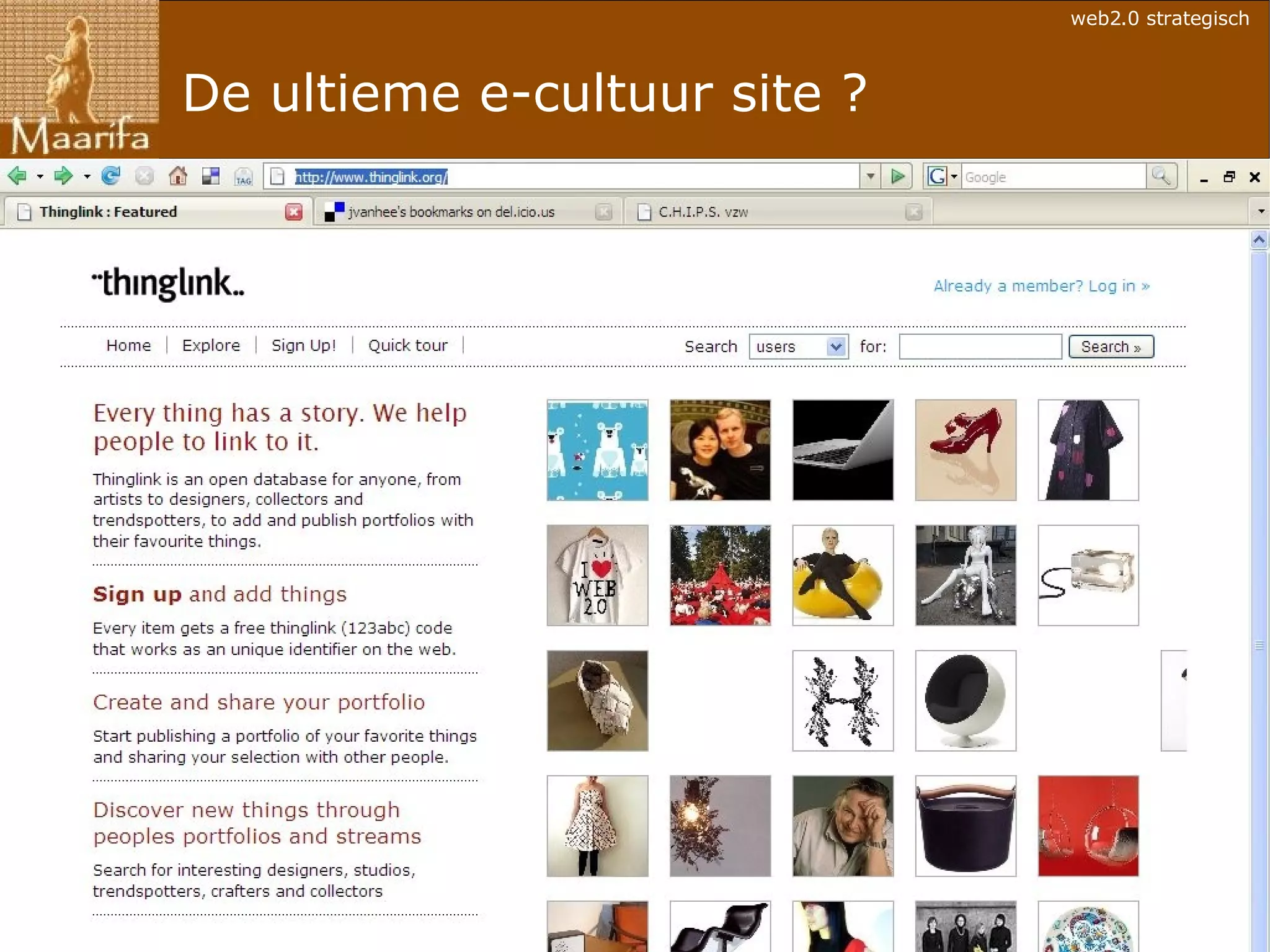Open the polka dot dress thumbnail

click(597, 826)
